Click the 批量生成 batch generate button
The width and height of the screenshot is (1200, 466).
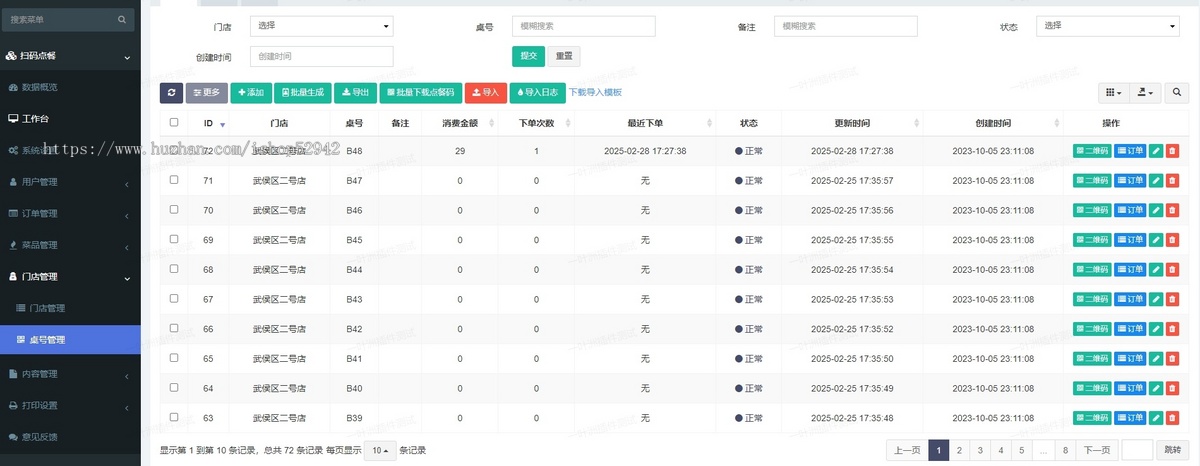(302, 93)
